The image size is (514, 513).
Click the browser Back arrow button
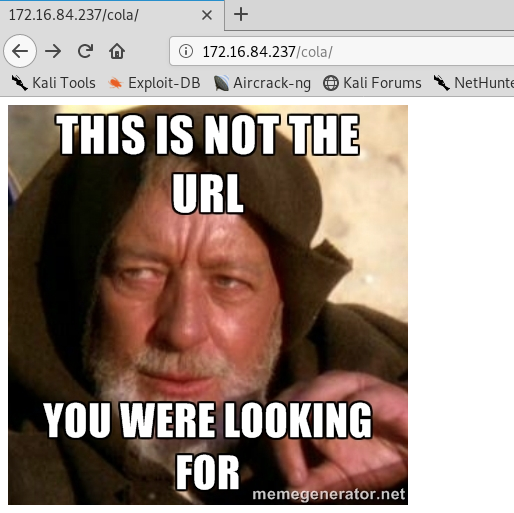pos(20,51)
